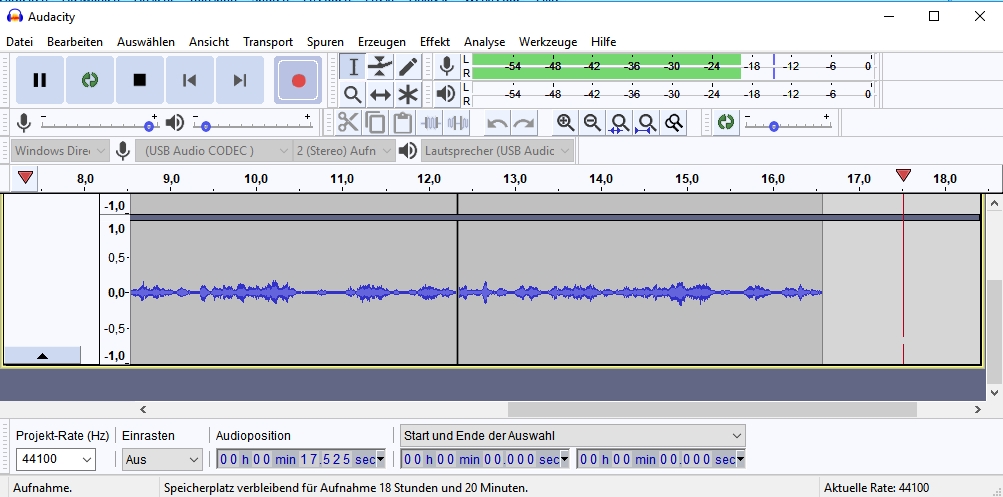This screenshot has height=497, width=1003.
Task: Click the timeline pin at ruler start
Action: [26, 177]
